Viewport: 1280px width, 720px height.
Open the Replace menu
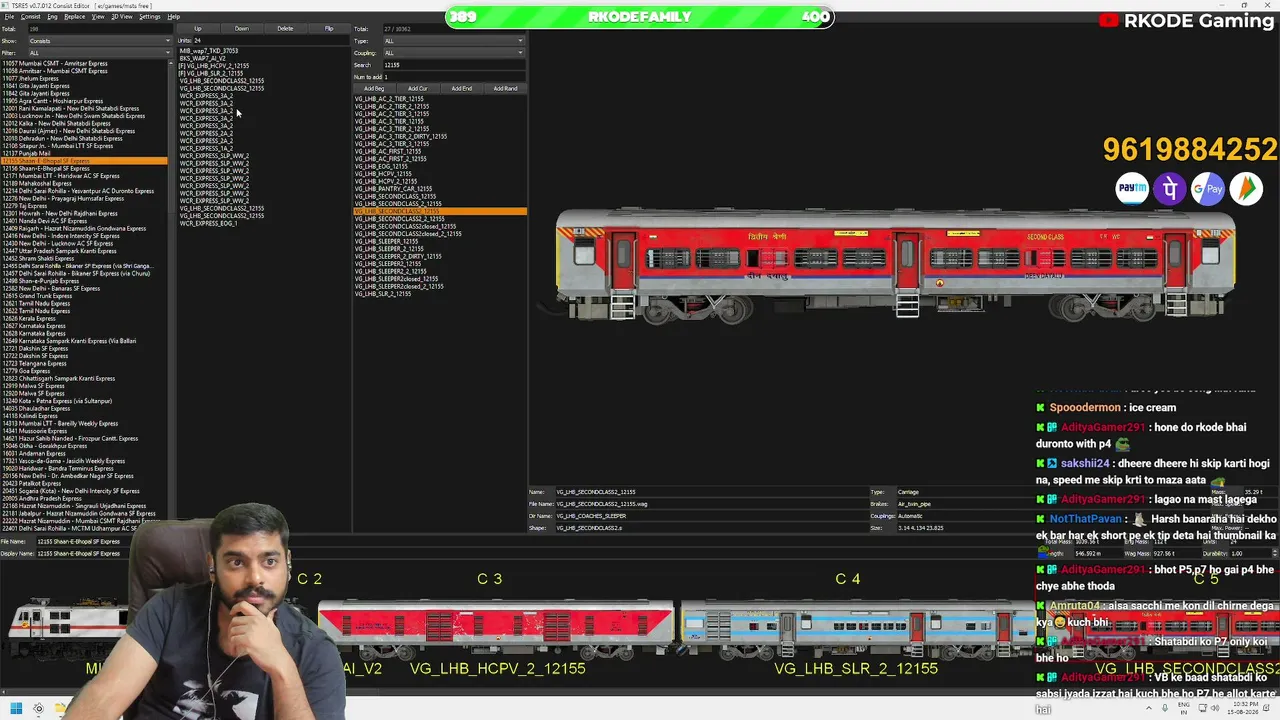click(75, 17)
